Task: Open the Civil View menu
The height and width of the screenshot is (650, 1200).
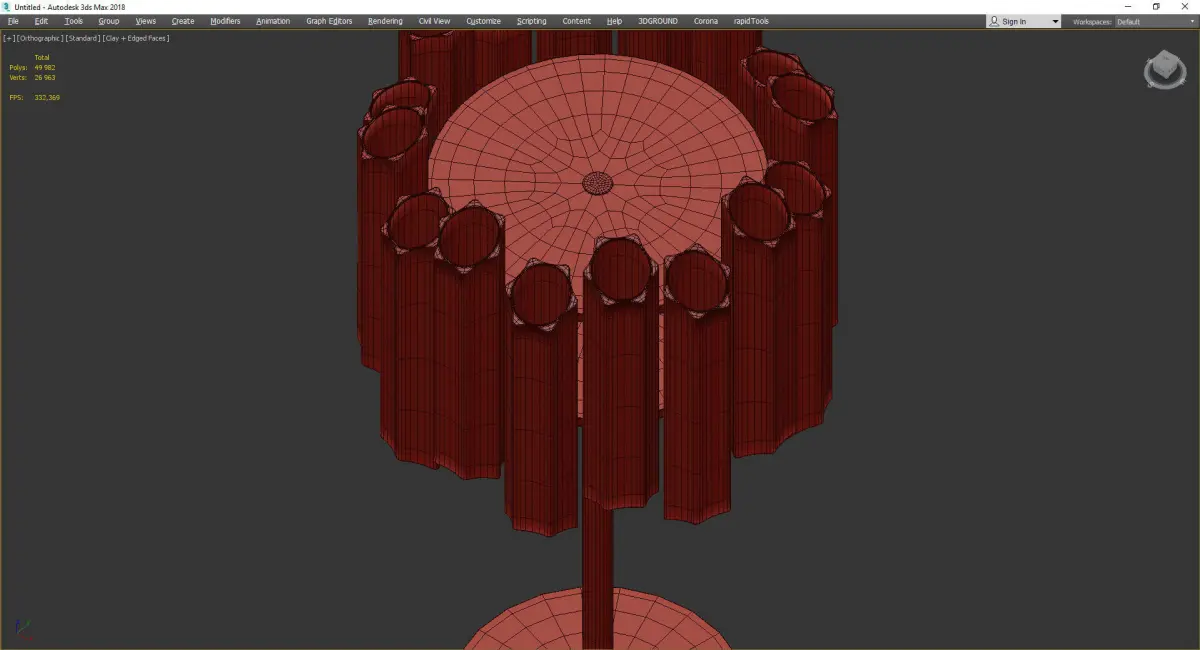Action: [x=434, y=21]
